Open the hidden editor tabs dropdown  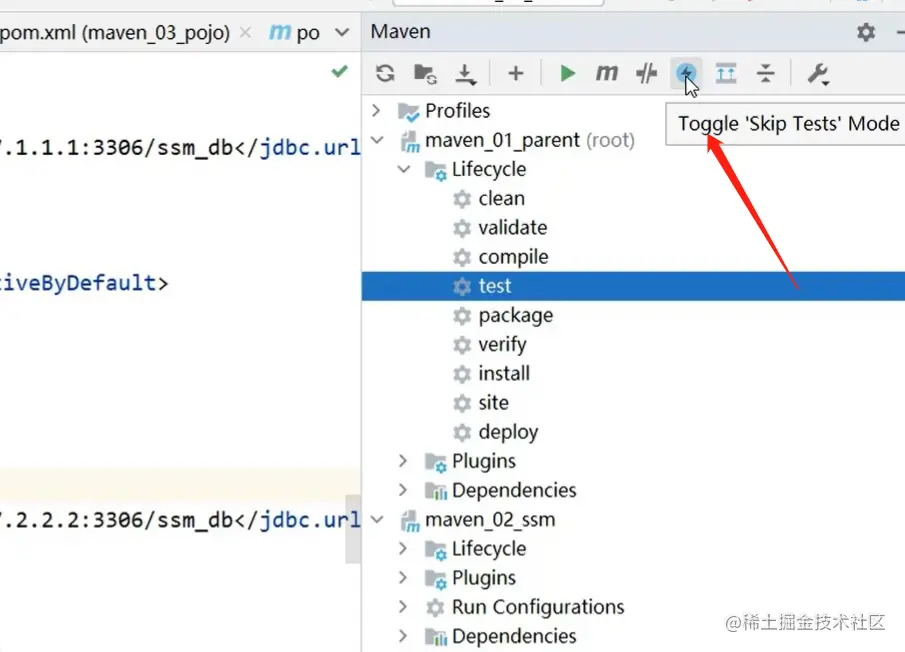tap(342, 32)
